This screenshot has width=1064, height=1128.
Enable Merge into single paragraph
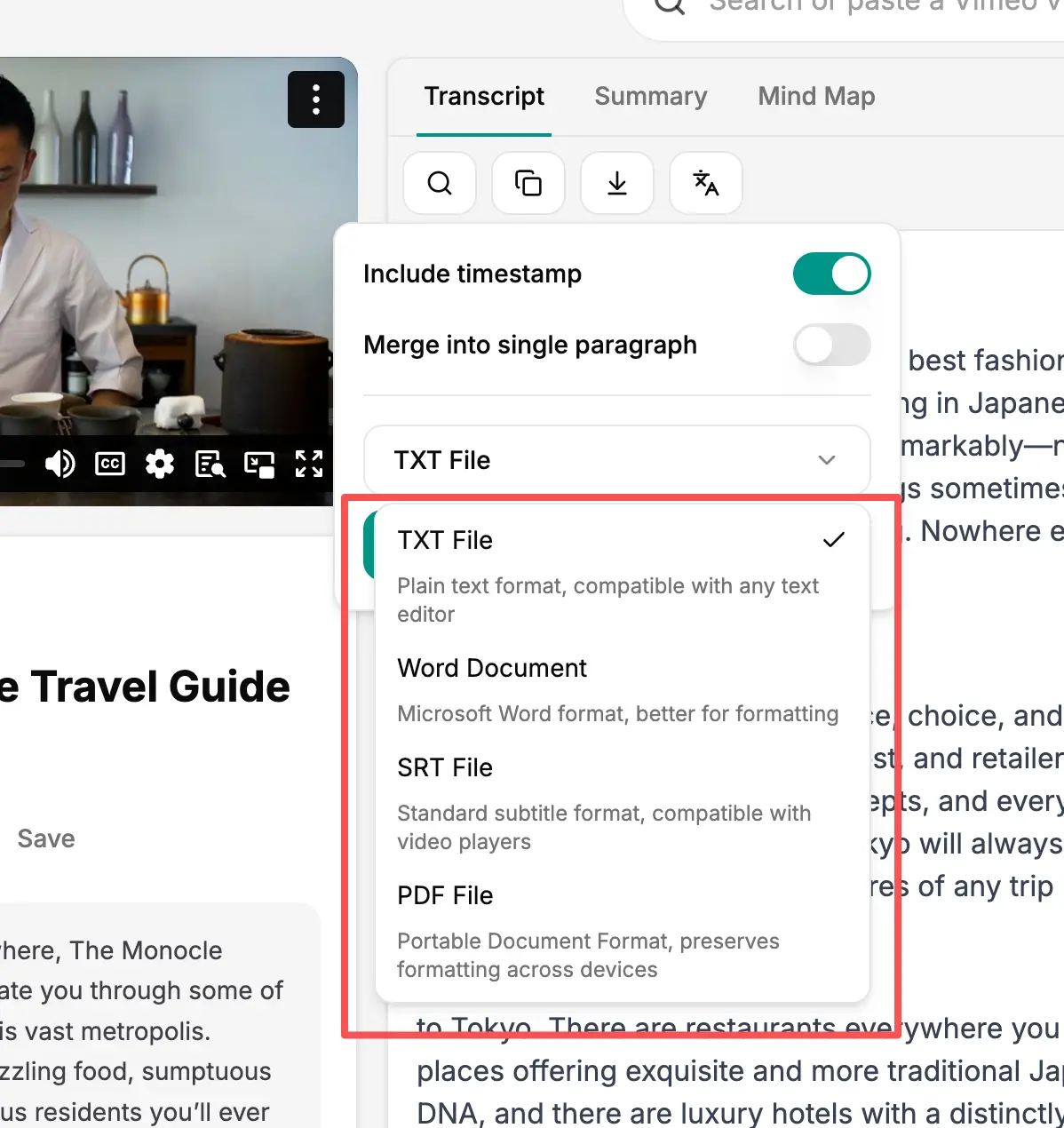click(831, 345)
